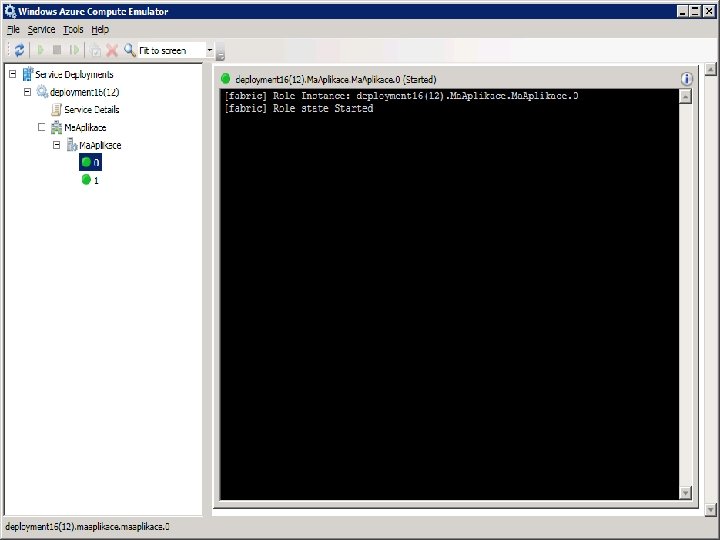Open the File menu
The width and height of the screenshot is (720, 540).
tap(13, 29)
